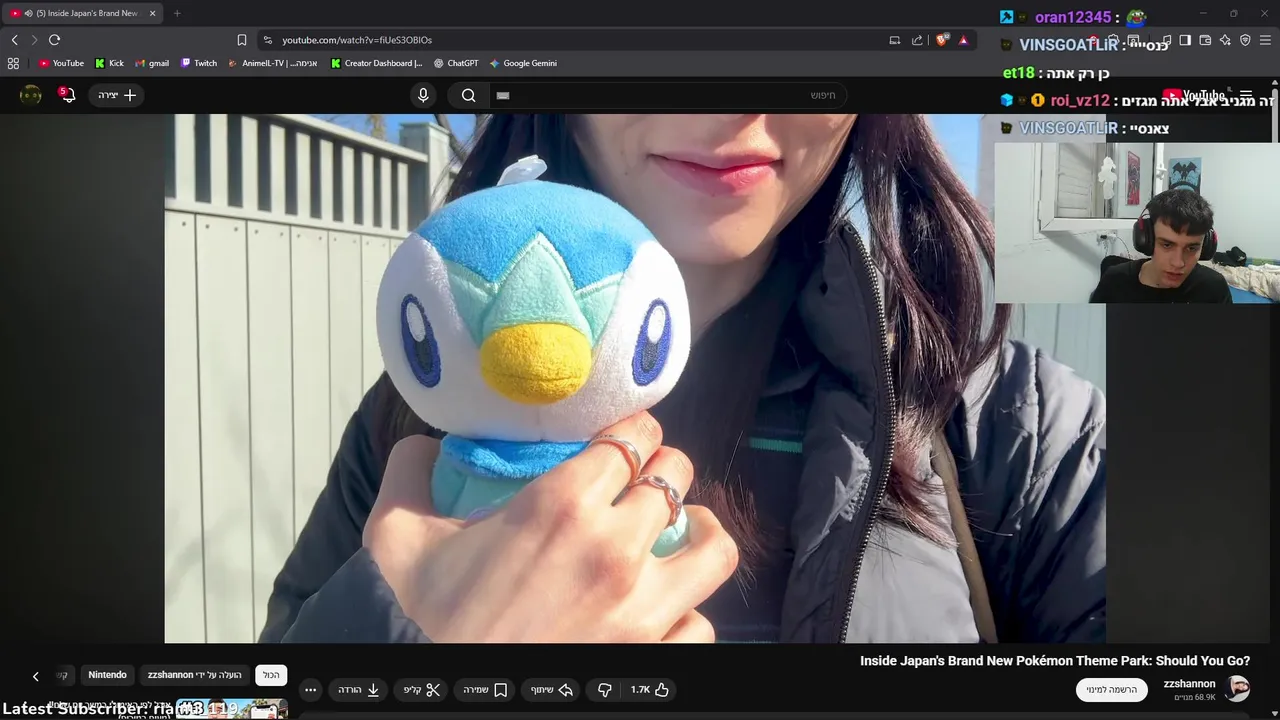The image size is (1280, 720).
Task: Click the share button under the video
Action: click(x=552, y=690)
